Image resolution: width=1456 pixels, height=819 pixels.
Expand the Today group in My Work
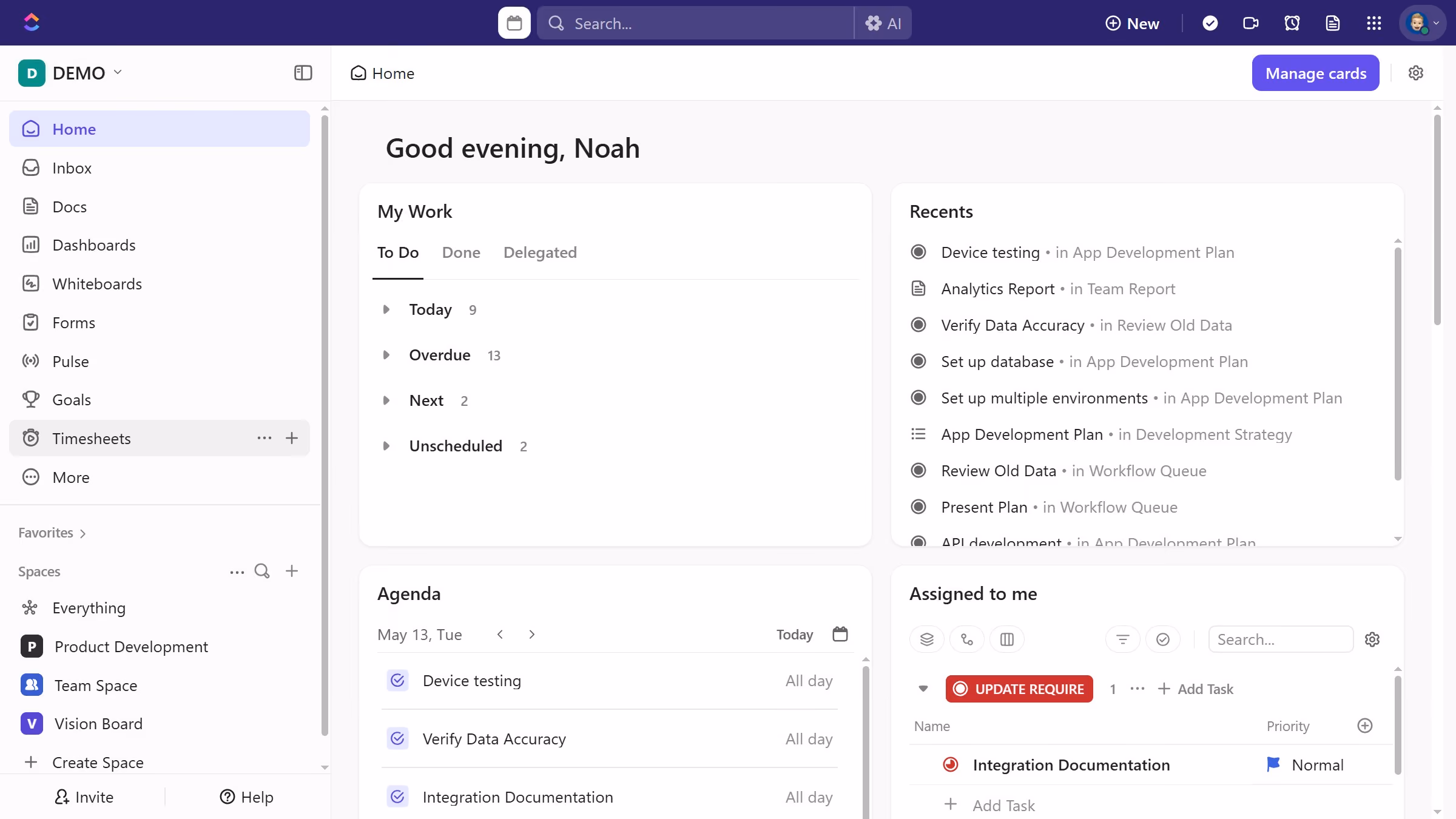pos(386,309)
